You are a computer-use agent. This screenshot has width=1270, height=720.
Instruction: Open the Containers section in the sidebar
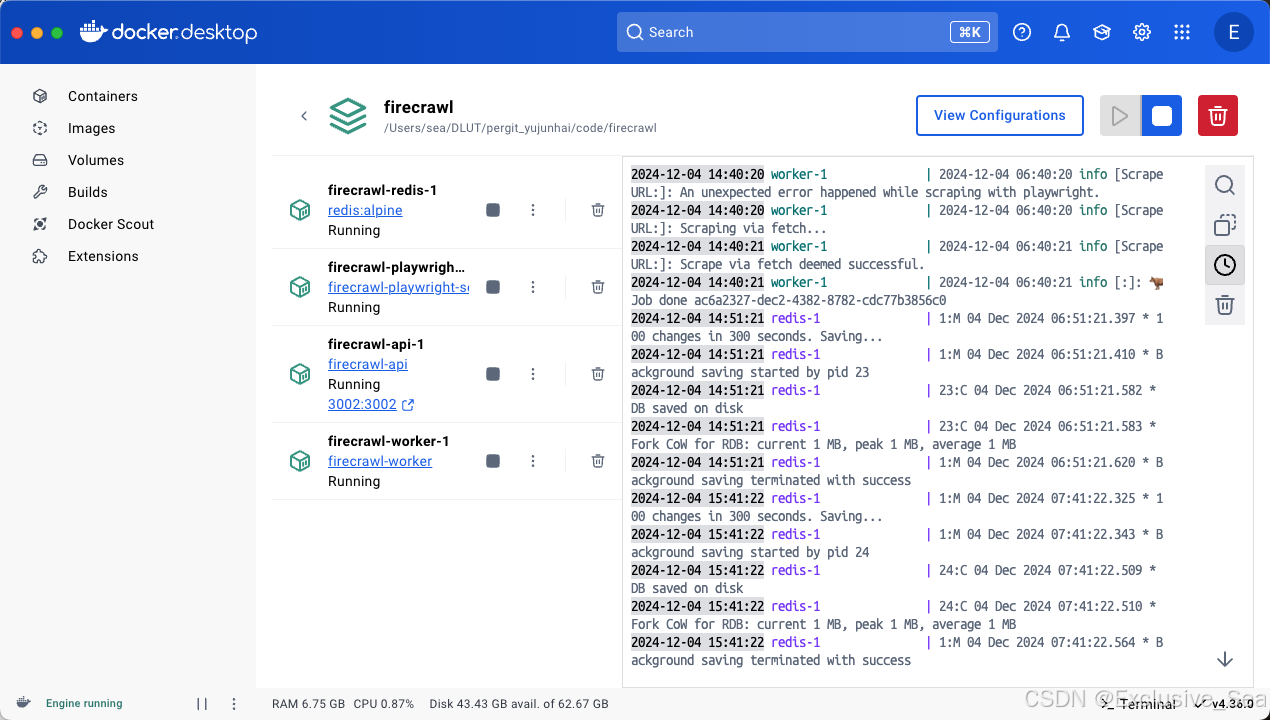click(x=103, y=96)
